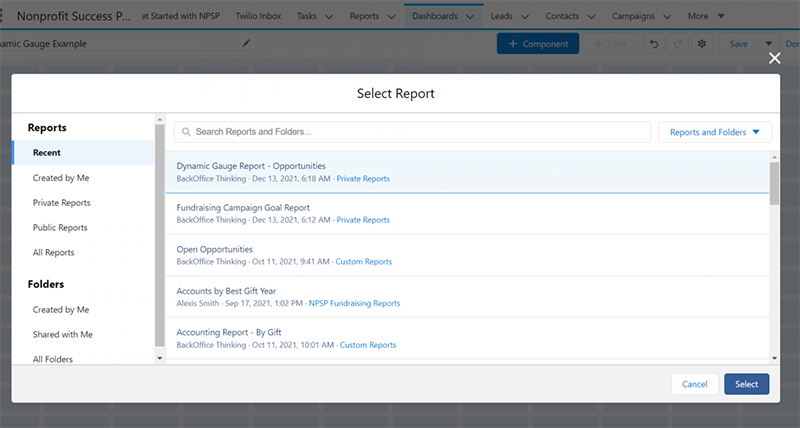Screen dimensions: 800x428
Task: Click the pencil edit icon beside dashboard name
Action: [x=247, y=44]
